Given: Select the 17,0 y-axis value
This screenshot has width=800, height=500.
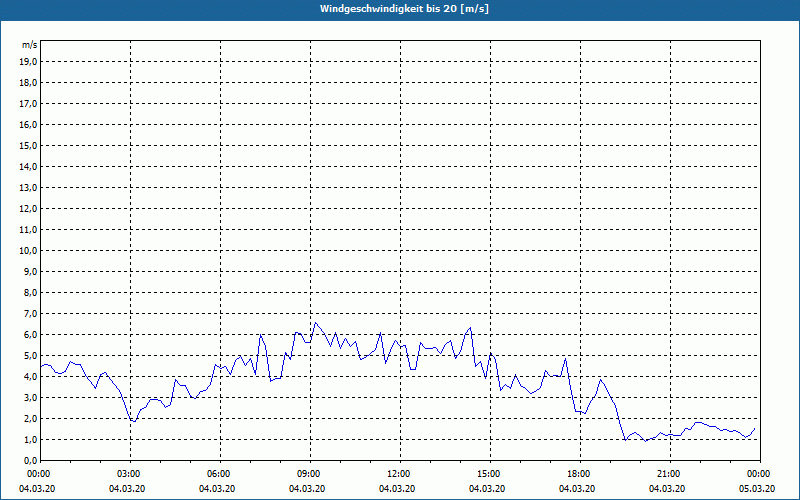Looking at the screenshot, I should click(28, 104).
